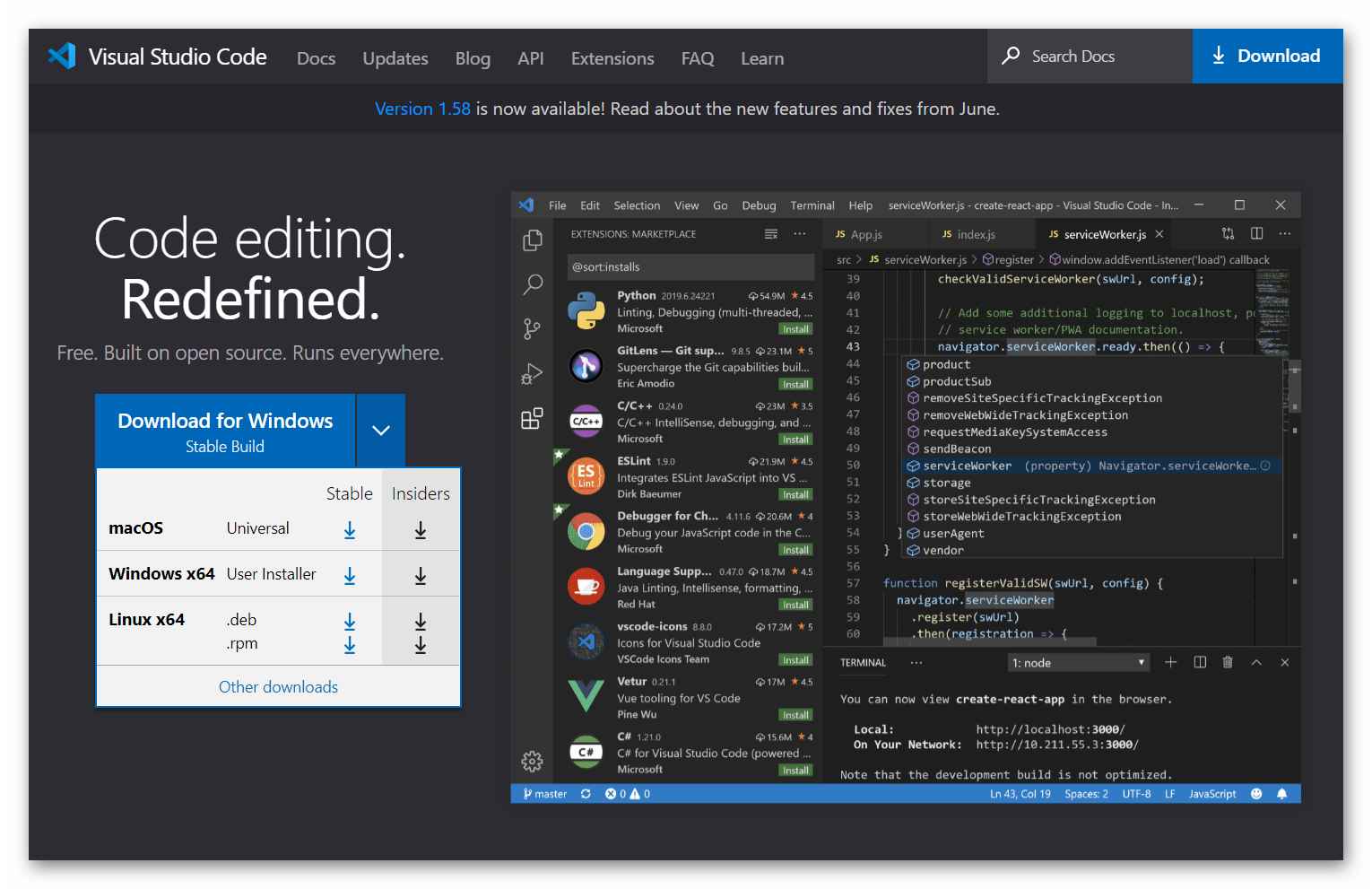Viewport: 1372px width, 889px height.
Task: Focus the Search Docs field
Action: coord(1090,56)
